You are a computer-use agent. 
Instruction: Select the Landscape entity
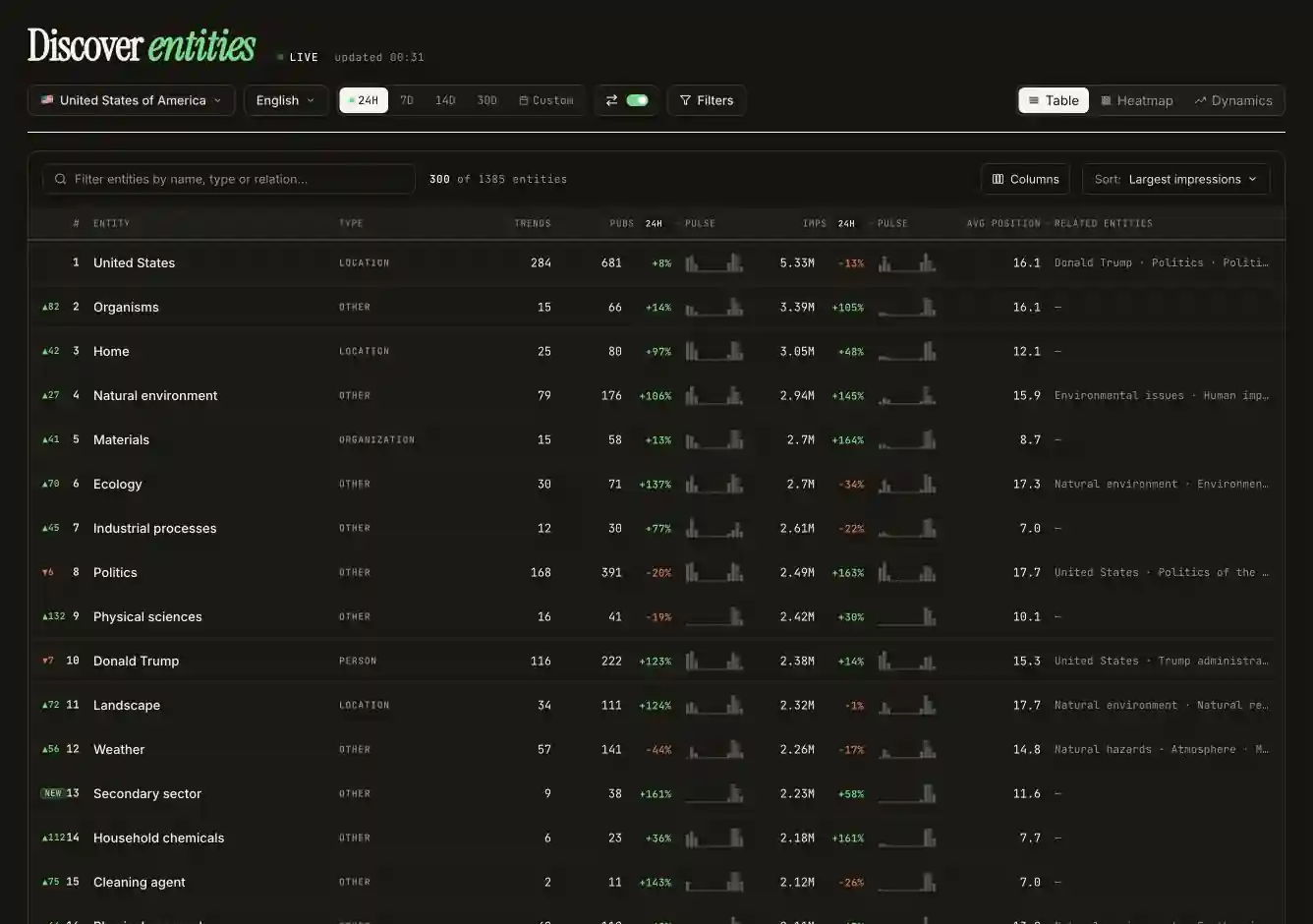[126, 705]
